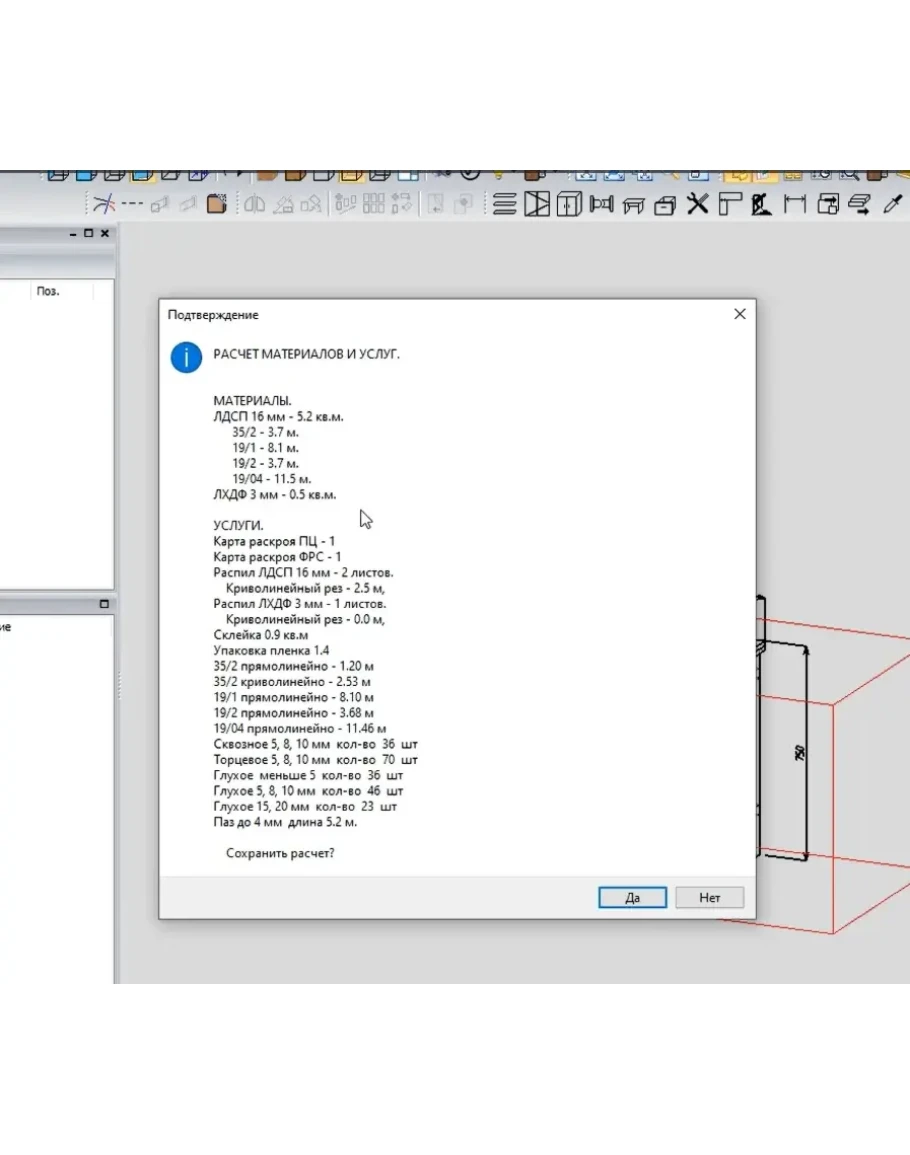
Task: Close the Подтверждение dialog window
Action: (x=740, y=314)
